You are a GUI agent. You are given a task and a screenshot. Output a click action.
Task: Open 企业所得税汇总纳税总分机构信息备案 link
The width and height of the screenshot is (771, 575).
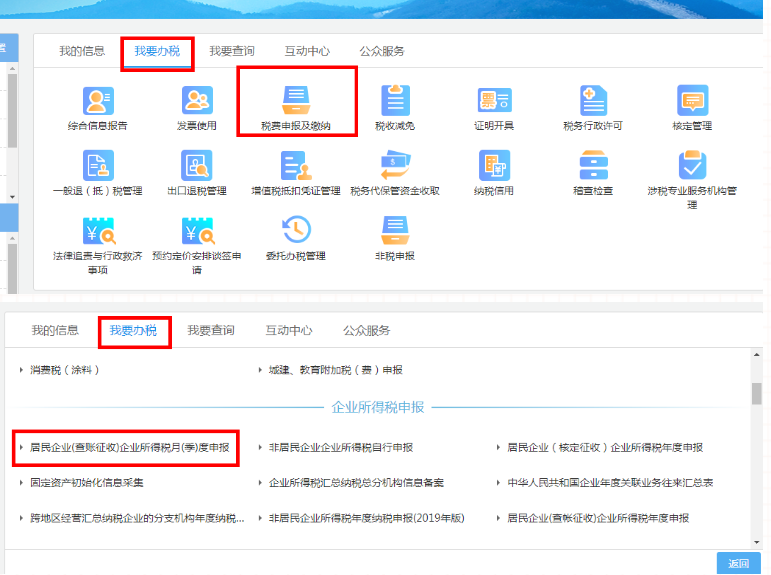[356, 483]
